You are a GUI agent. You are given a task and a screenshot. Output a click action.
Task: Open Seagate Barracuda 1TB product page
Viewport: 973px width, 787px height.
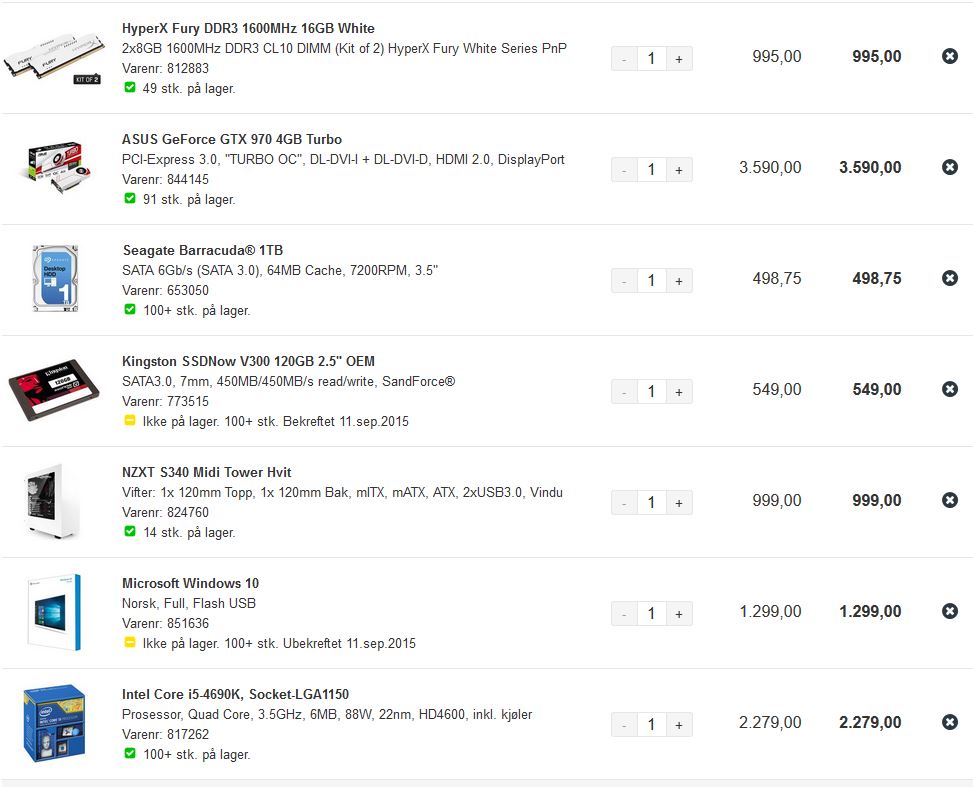tap(203, 251)
